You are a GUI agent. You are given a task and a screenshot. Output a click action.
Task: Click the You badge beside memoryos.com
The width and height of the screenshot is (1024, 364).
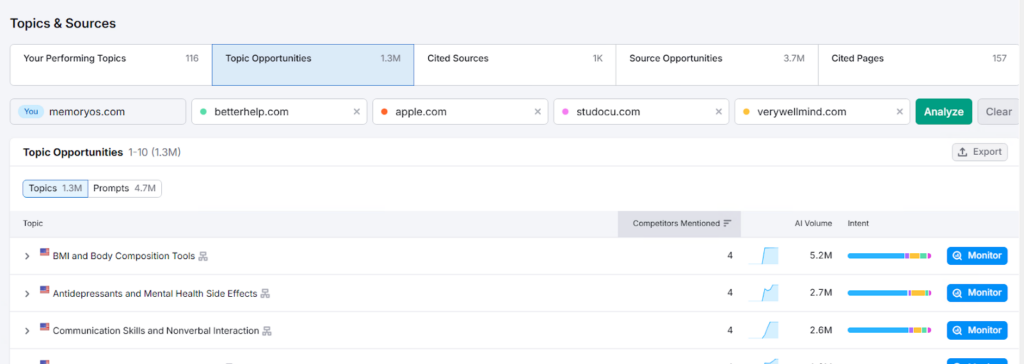coord(31,112)
